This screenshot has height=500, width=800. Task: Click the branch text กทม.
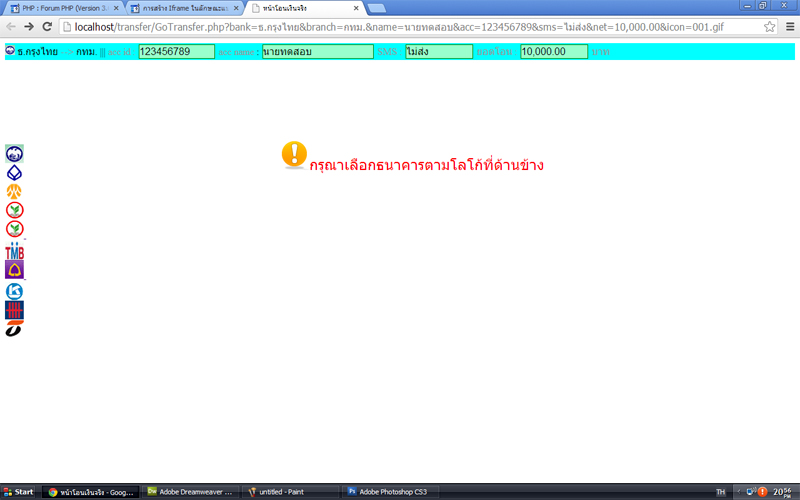(x=87, y=52)
